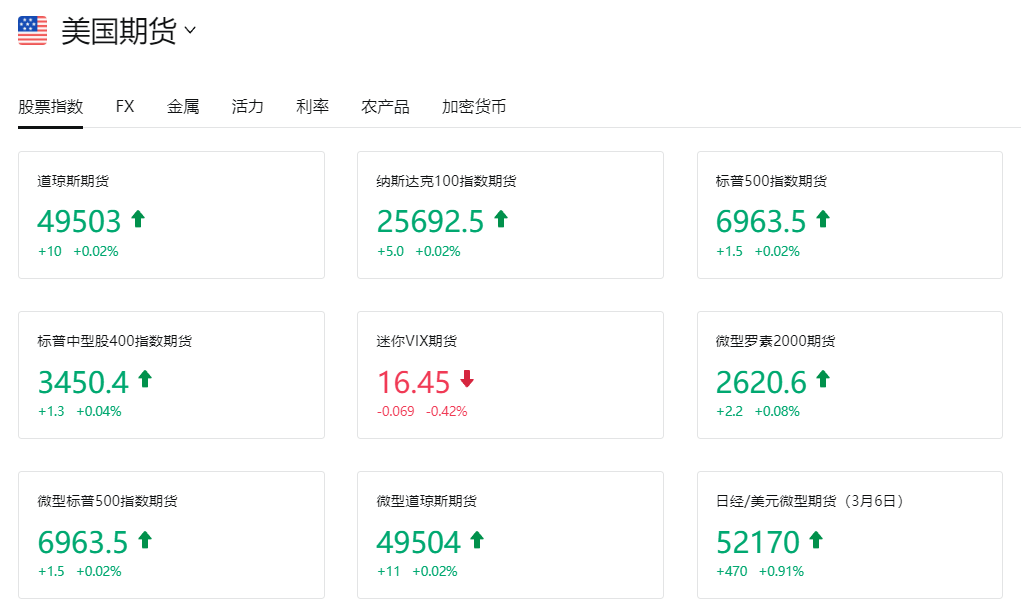Switch to the FX tab
1021x609 pixels.
(124, 106)
